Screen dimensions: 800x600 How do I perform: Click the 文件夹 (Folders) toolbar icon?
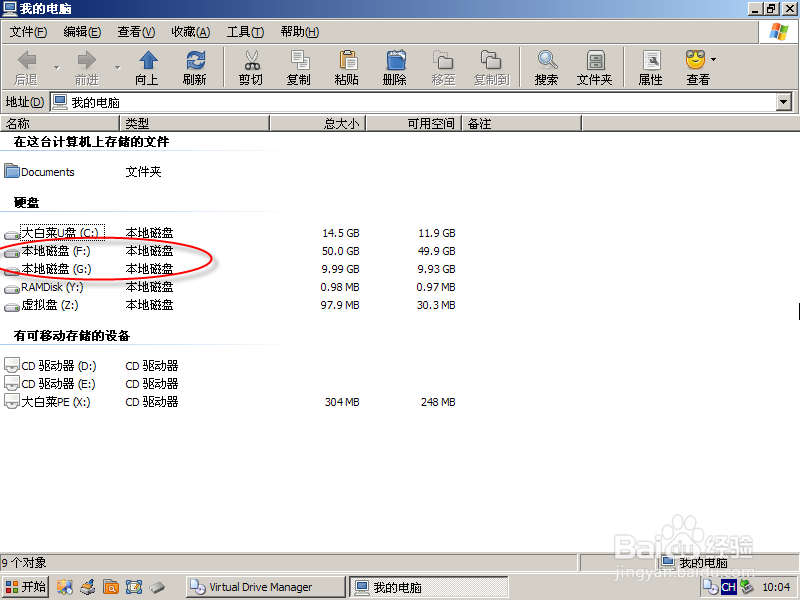click(x=594, y=60)
